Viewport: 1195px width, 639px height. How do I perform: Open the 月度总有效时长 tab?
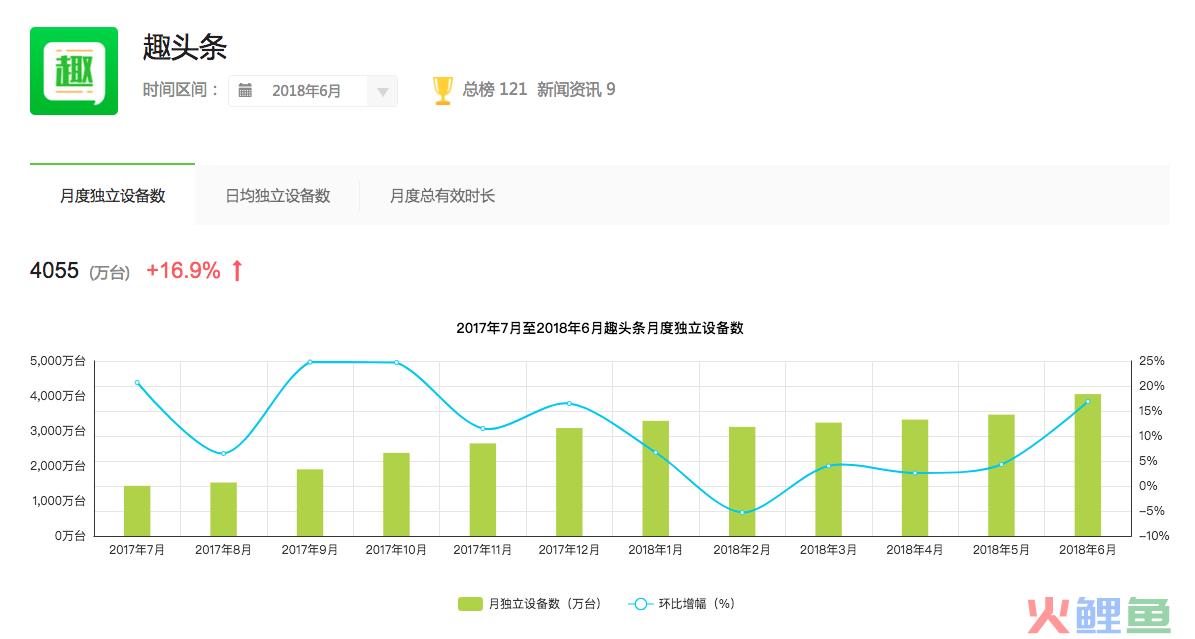tap(443, 196)
